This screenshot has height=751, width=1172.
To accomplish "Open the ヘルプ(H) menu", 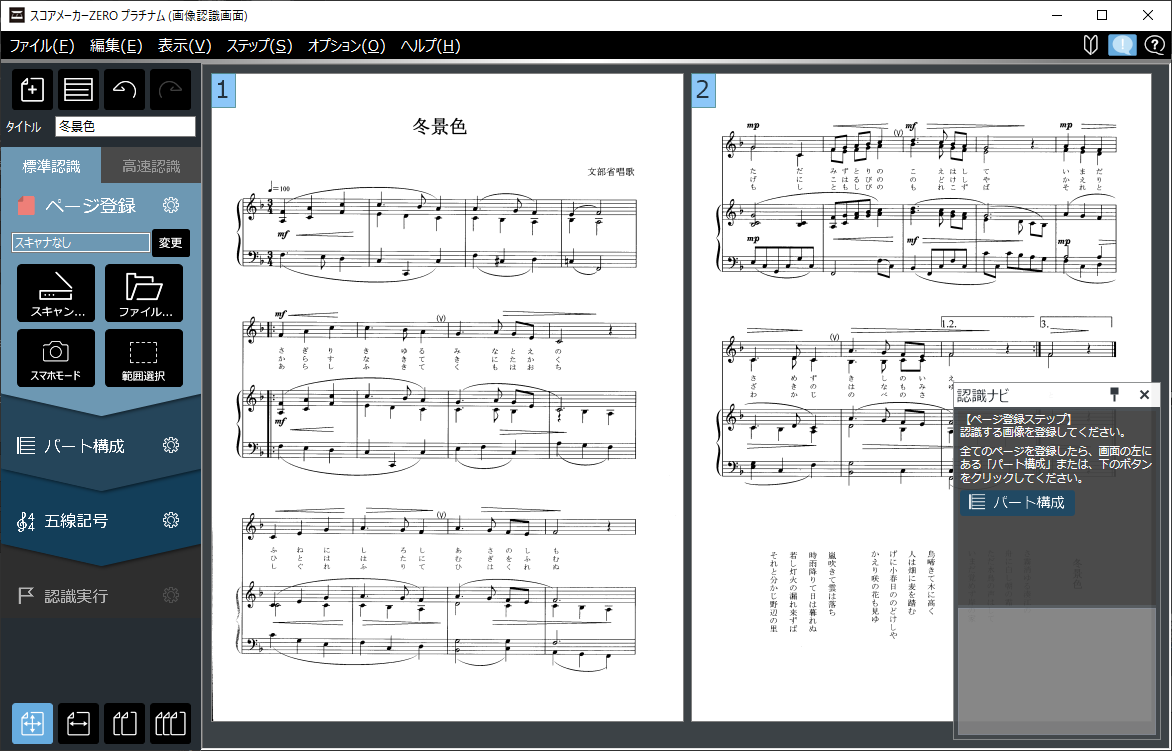I will [431, 46].
